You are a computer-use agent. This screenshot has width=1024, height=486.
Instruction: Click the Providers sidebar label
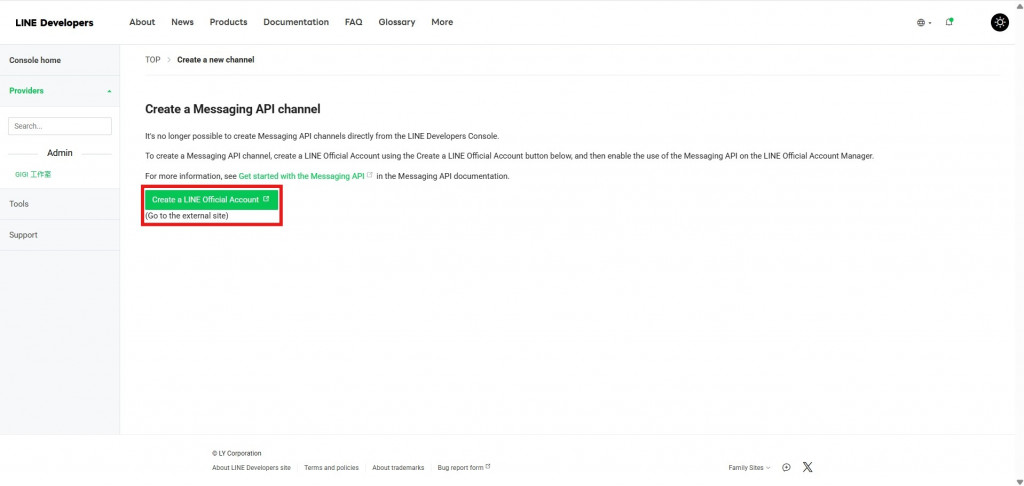point(26,91)
